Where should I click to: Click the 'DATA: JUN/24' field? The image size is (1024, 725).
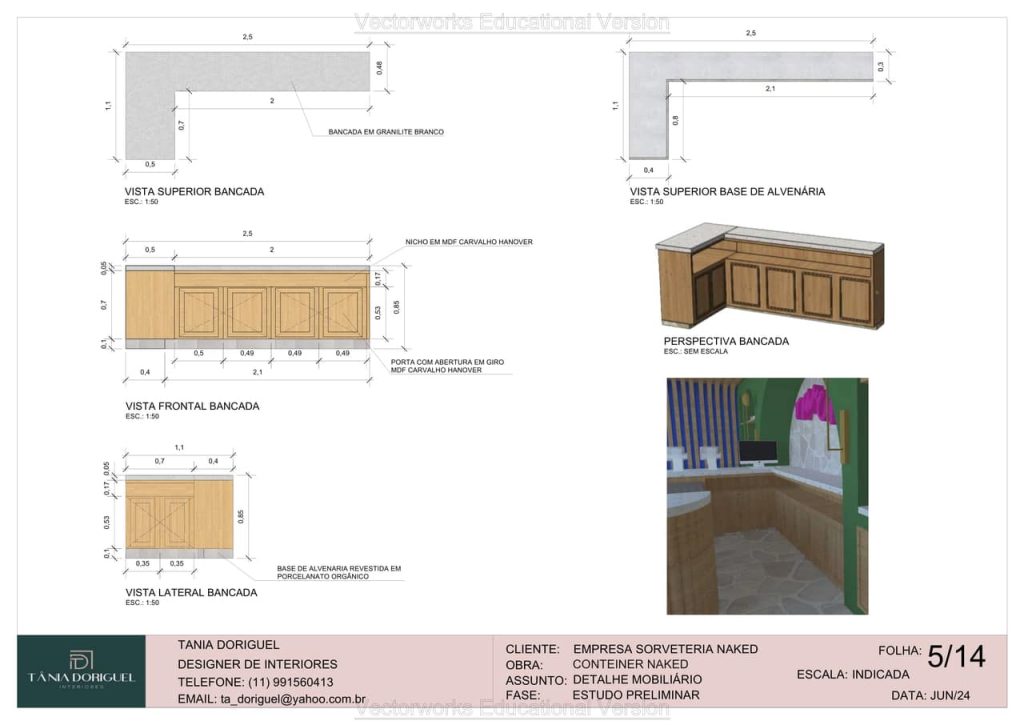click(930, 695)
